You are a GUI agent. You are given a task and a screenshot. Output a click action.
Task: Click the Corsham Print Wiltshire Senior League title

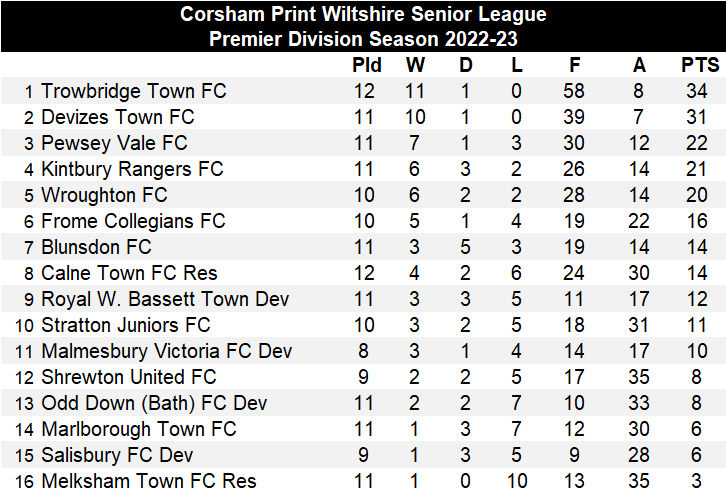pyautogui.click(x=363, y=14)
